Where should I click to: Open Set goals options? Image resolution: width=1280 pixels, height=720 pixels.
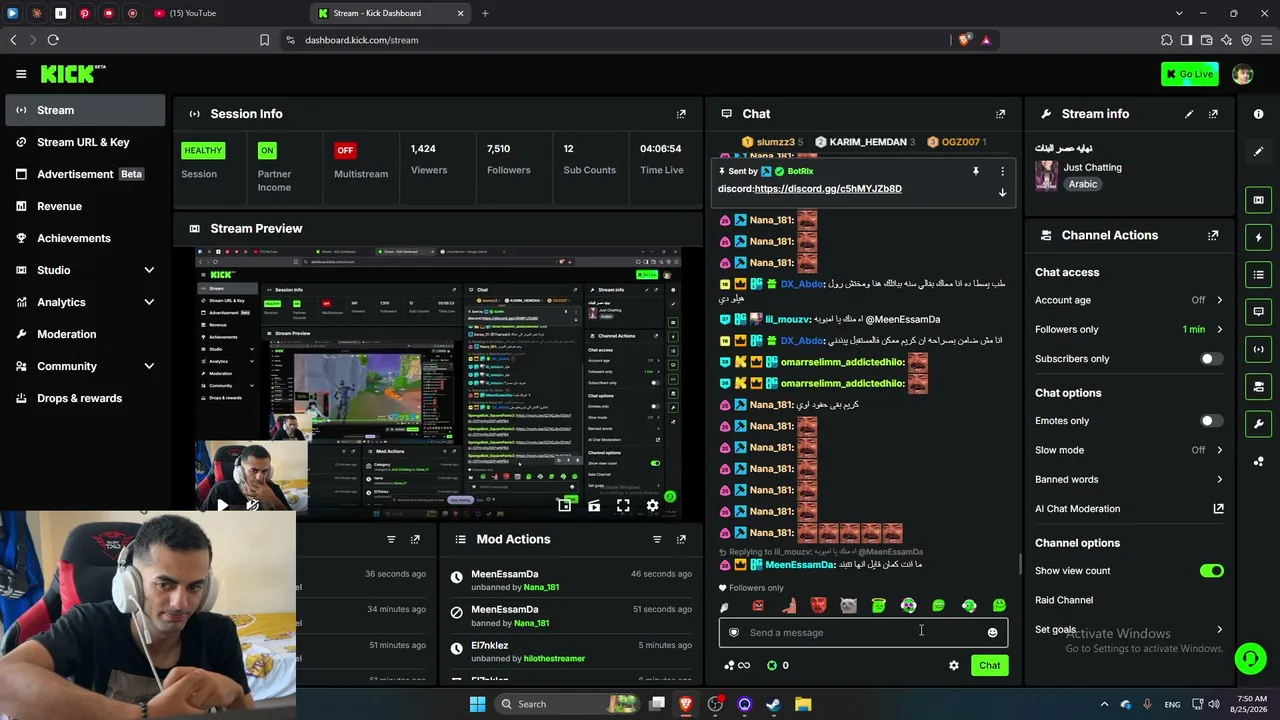pyautogui.click(x=1129, y=629)
